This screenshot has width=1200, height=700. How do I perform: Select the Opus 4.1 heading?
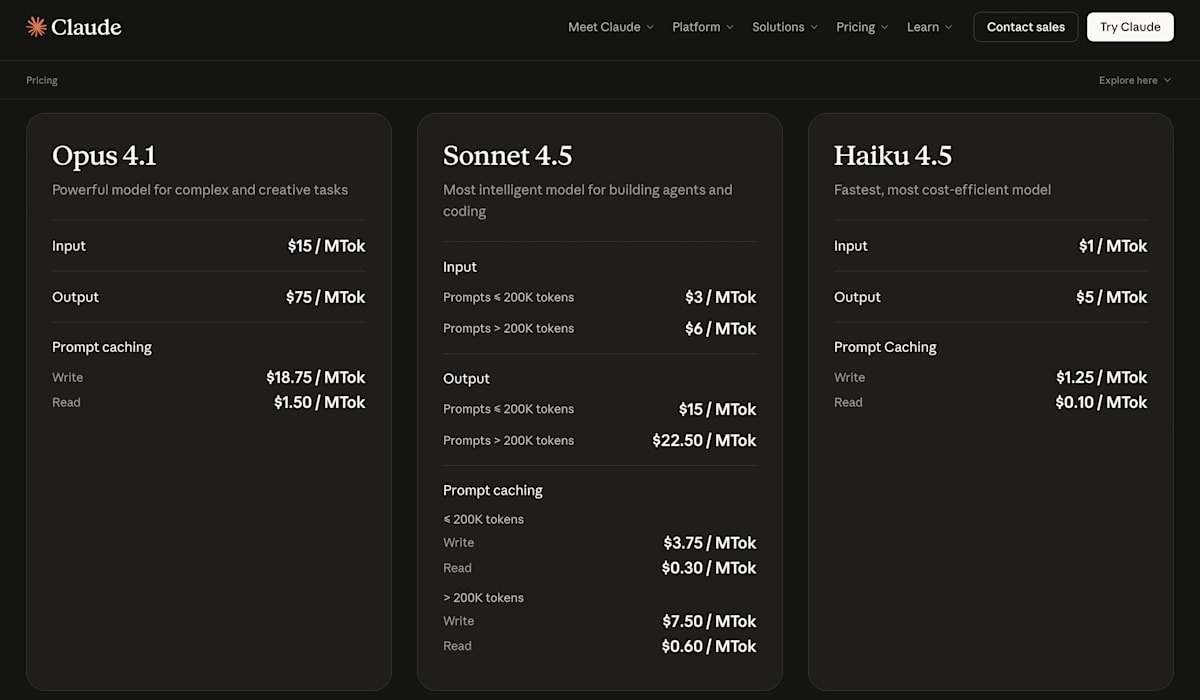(105, 156)
